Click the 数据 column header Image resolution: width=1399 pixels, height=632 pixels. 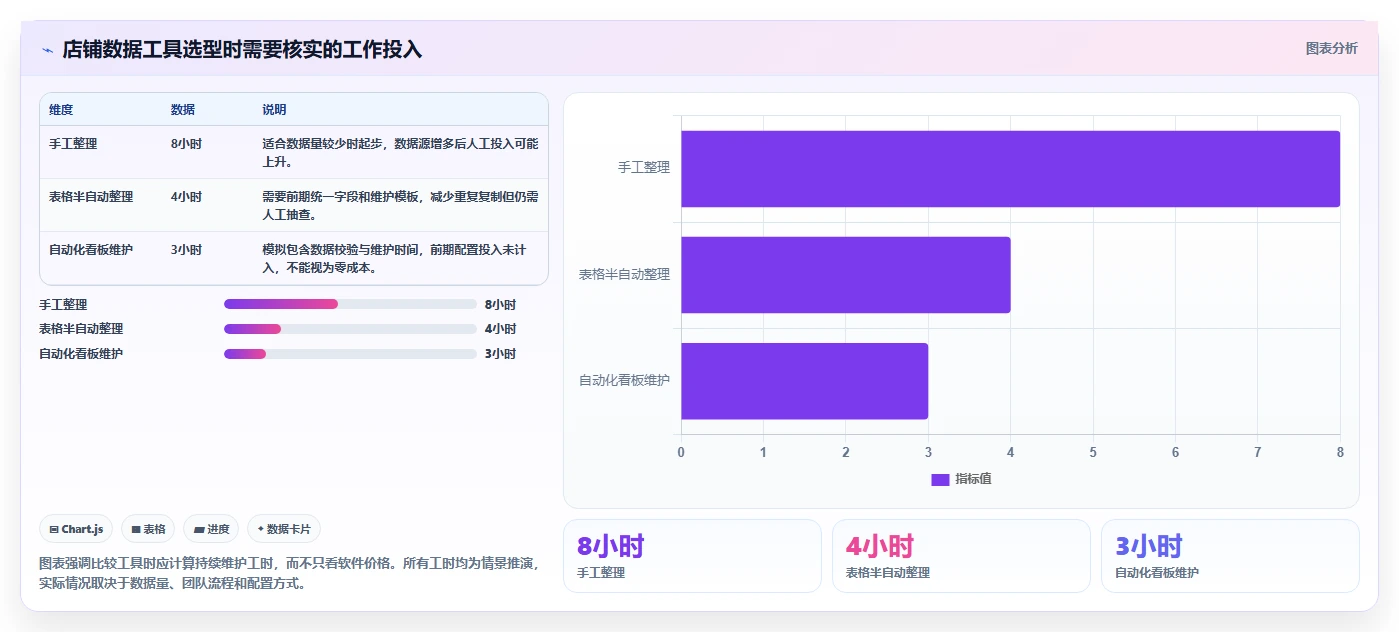(x=183, y=109)
